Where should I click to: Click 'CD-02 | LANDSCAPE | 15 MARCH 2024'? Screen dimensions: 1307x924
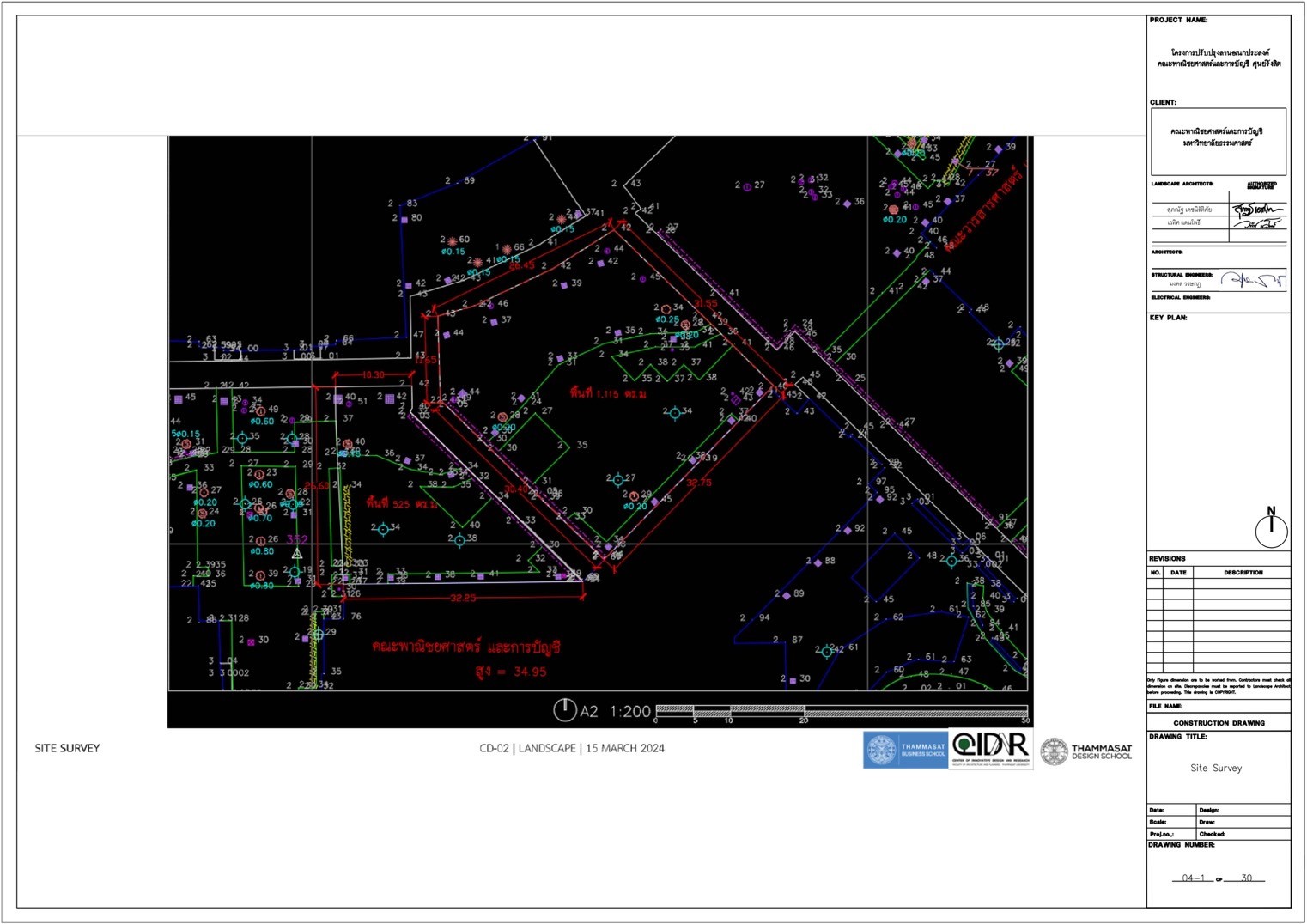(572, 748)
